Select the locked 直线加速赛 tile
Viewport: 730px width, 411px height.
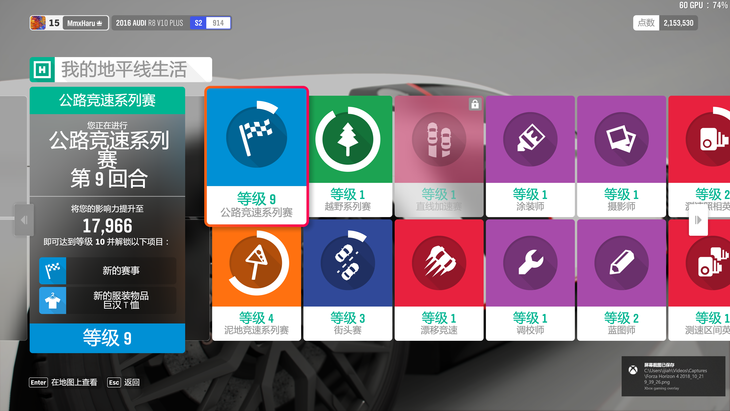pos(439,156)
